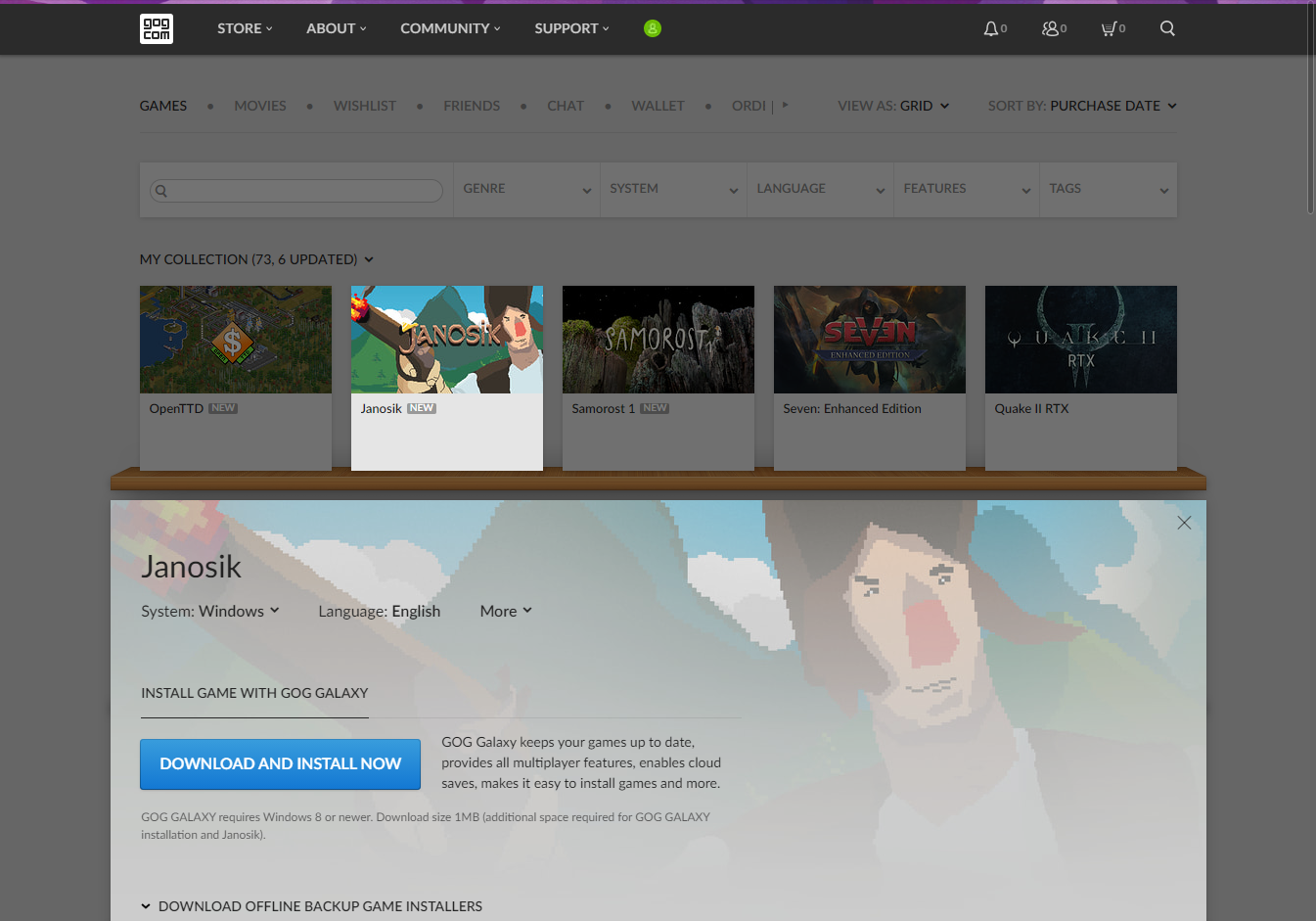
Task: Switch to the MOVIES tab
Action: point(260,106)
